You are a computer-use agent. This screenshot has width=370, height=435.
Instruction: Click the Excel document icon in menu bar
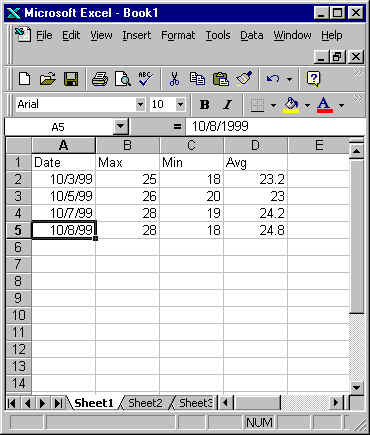click(23, 35)
